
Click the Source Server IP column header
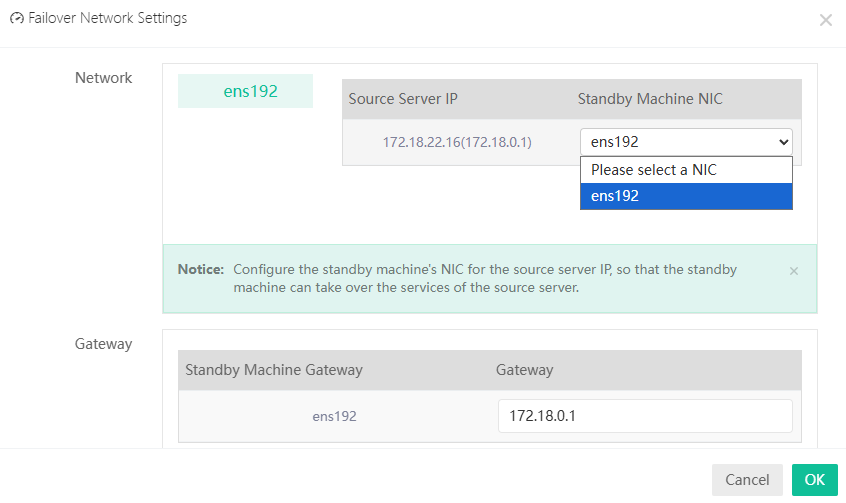point(403,99)
